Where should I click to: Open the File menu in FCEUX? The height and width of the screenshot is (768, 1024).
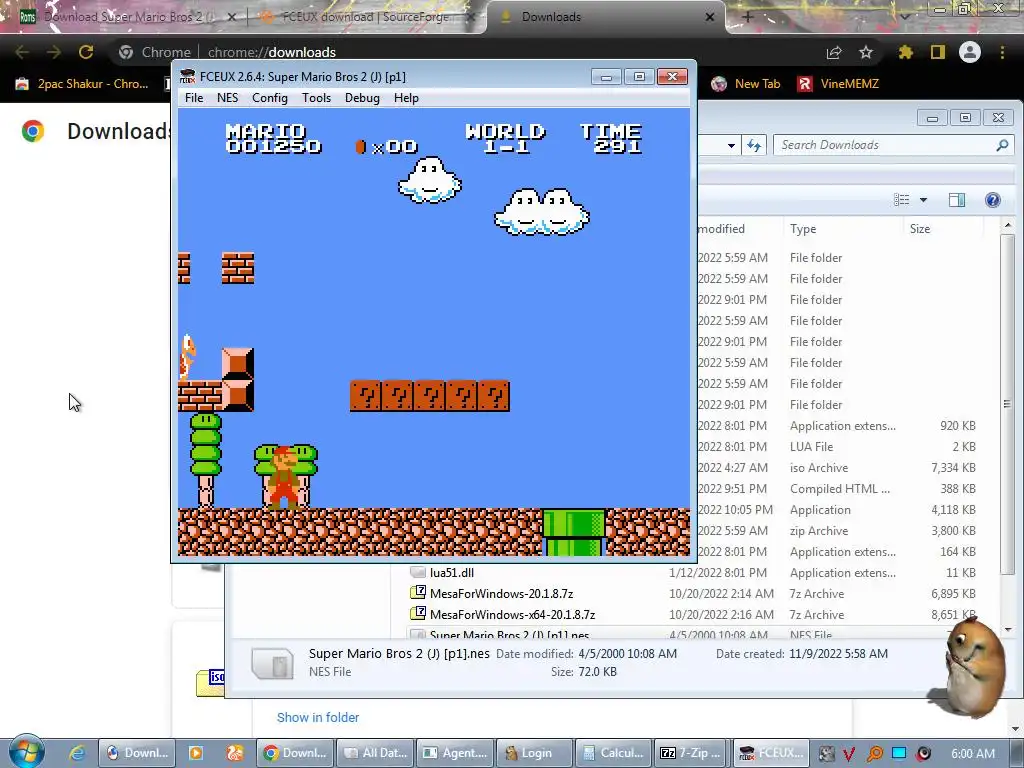[x=194, y=98]
